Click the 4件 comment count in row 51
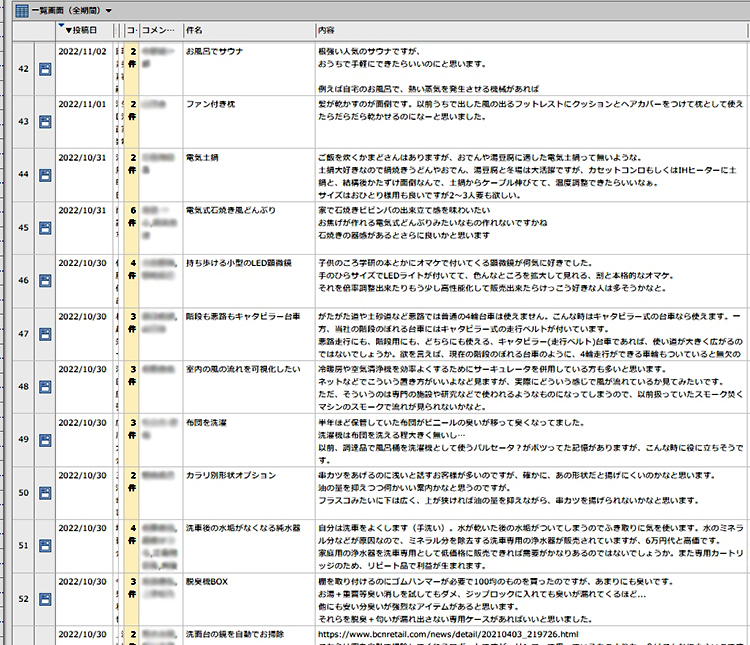Viewport: 750px width, 645px height. pos(132,534)
